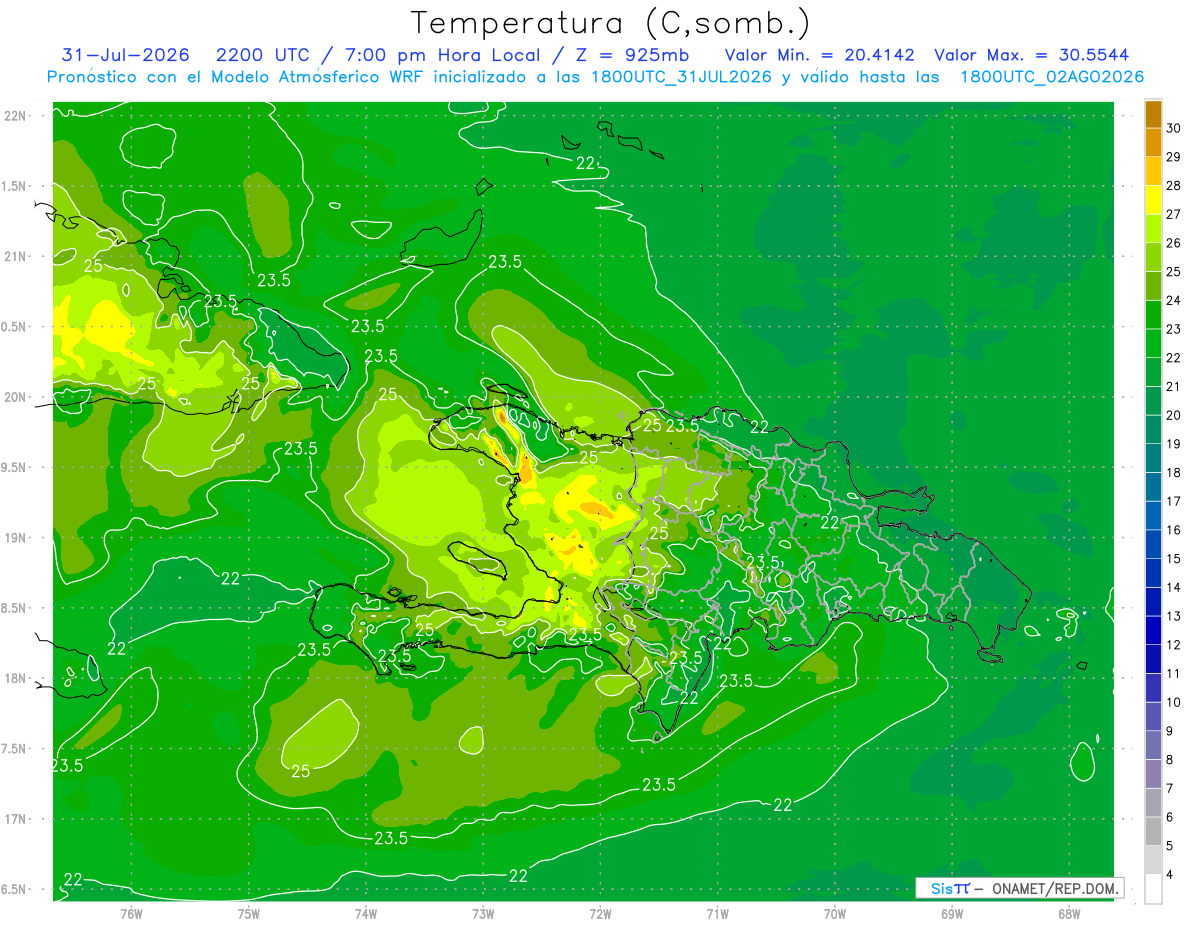The height and width of the screenshot is (927, 1200).
Task: Click the teal 19 degree legend swatch
Action: 1153,430
